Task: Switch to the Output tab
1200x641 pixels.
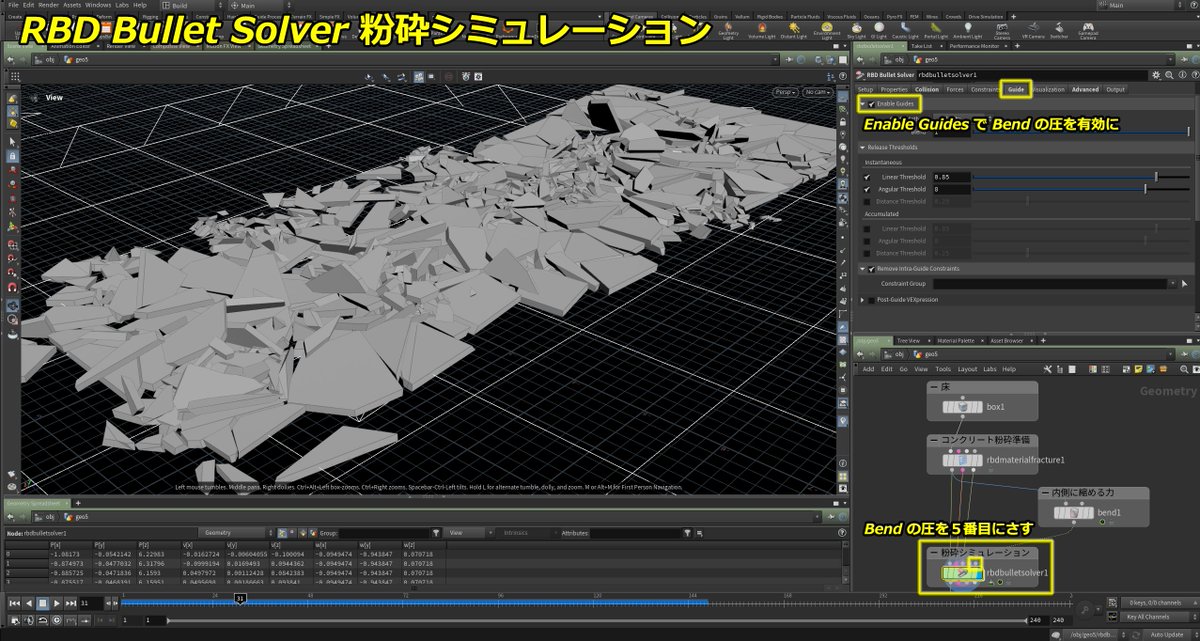Action: point(1115,89)
